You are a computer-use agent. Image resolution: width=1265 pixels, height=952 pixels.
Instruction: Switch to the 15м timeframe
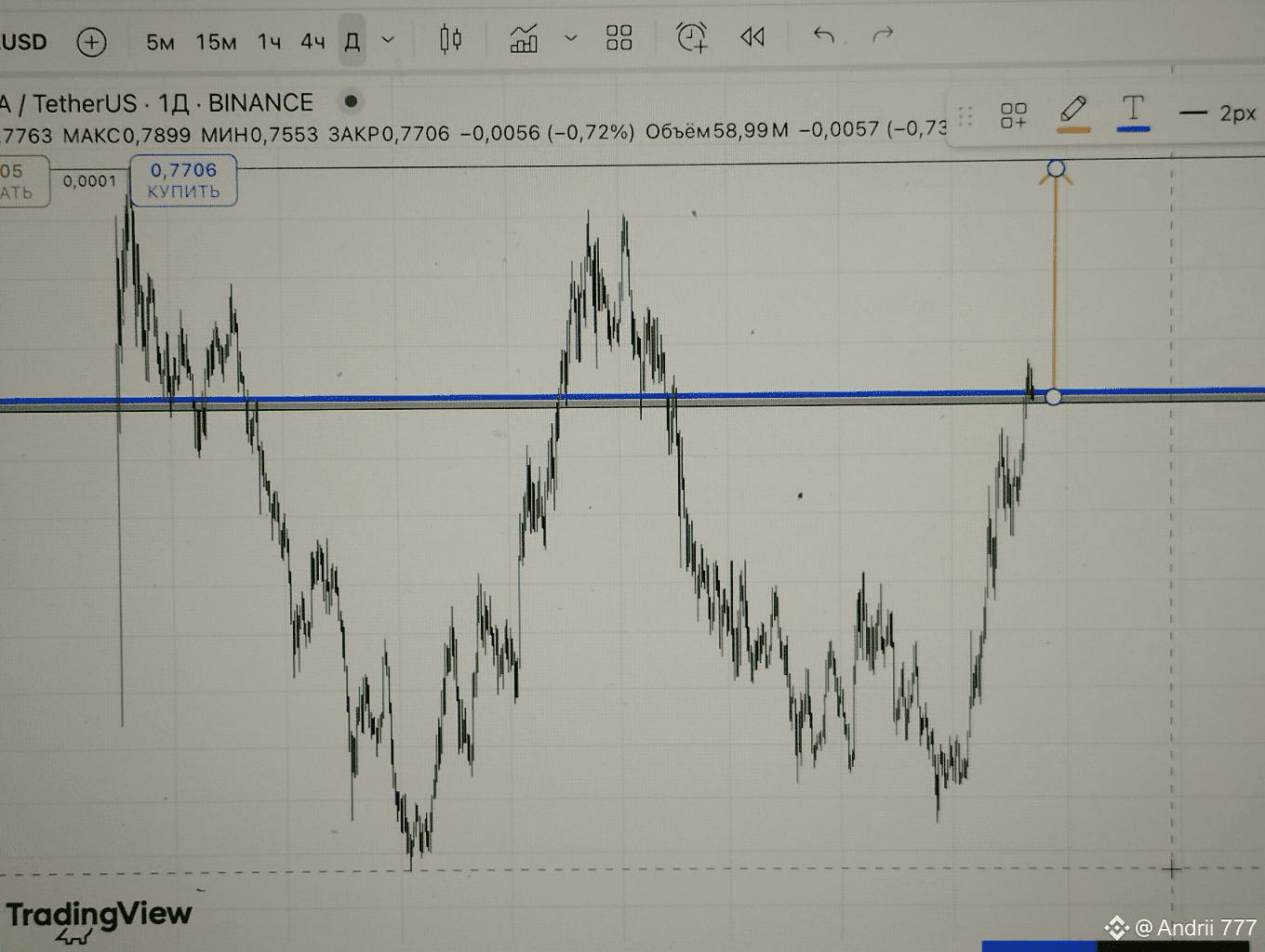[216, 42]
